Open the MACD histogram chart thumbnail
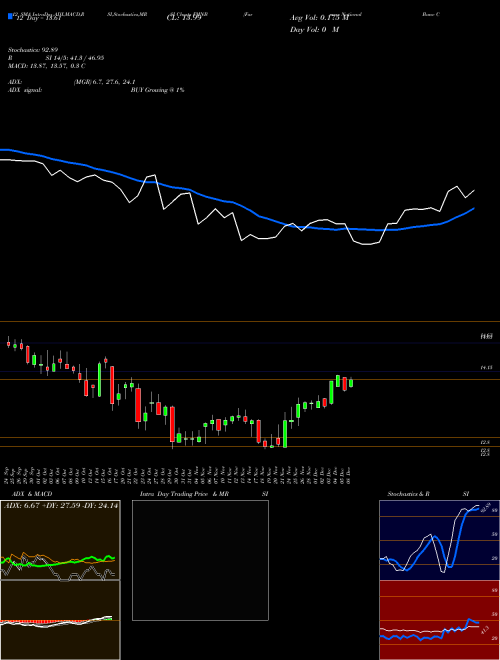The image size is (500, 660). tap(60, 620)
